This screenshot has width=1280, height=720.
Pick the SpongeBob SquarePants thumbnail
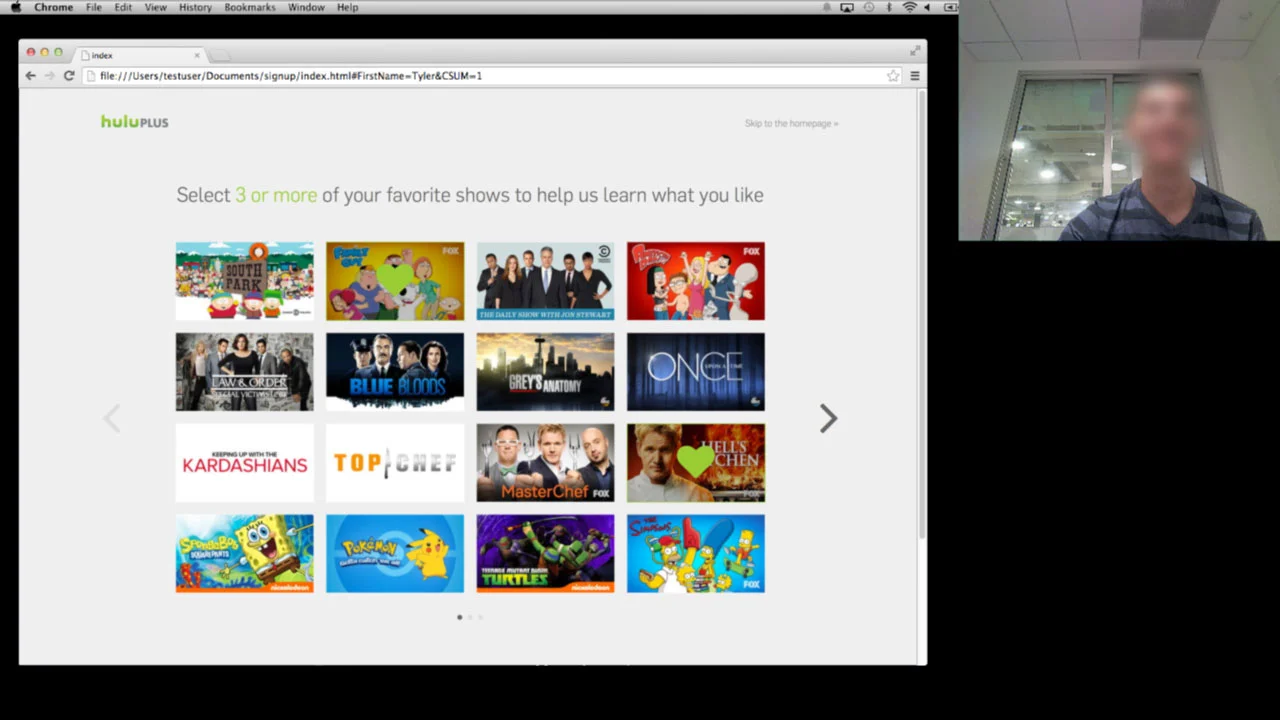click(x=244, y=554)
